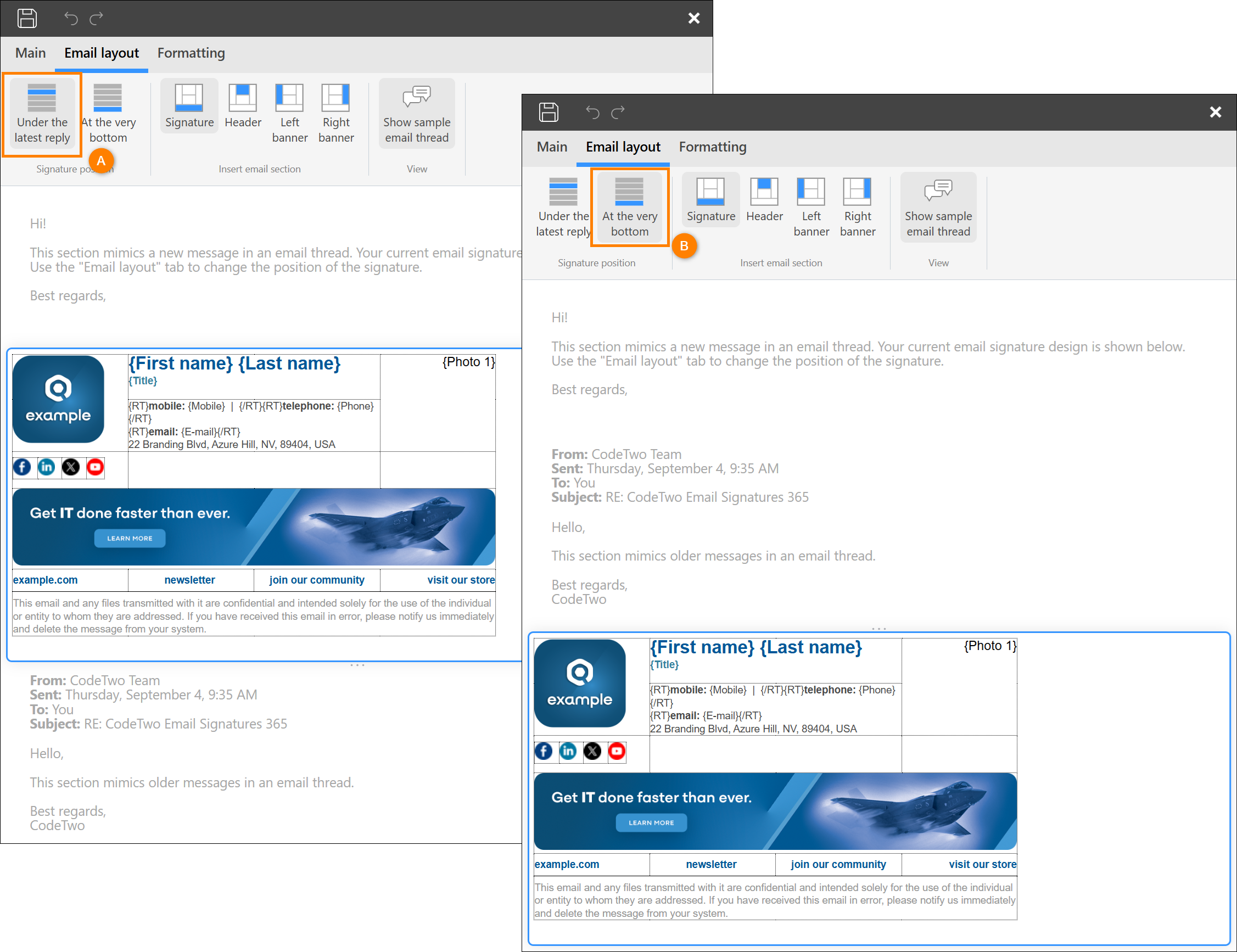Open Main tab in front window
This screenshot has height=952, width=1237.
(x=552, y=147)
